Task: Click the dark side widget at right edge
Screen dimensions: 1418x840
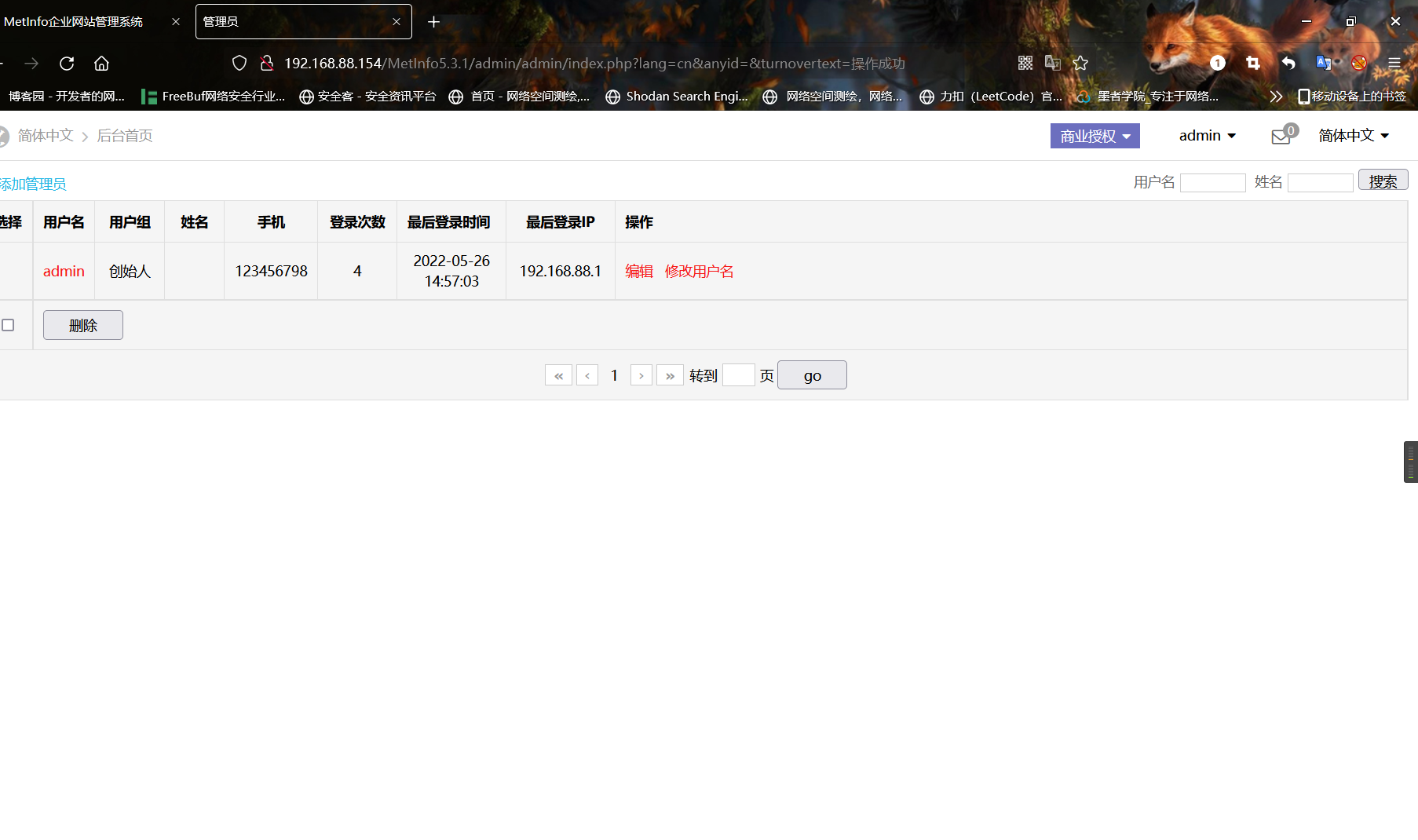Action: click(1411, 462)
